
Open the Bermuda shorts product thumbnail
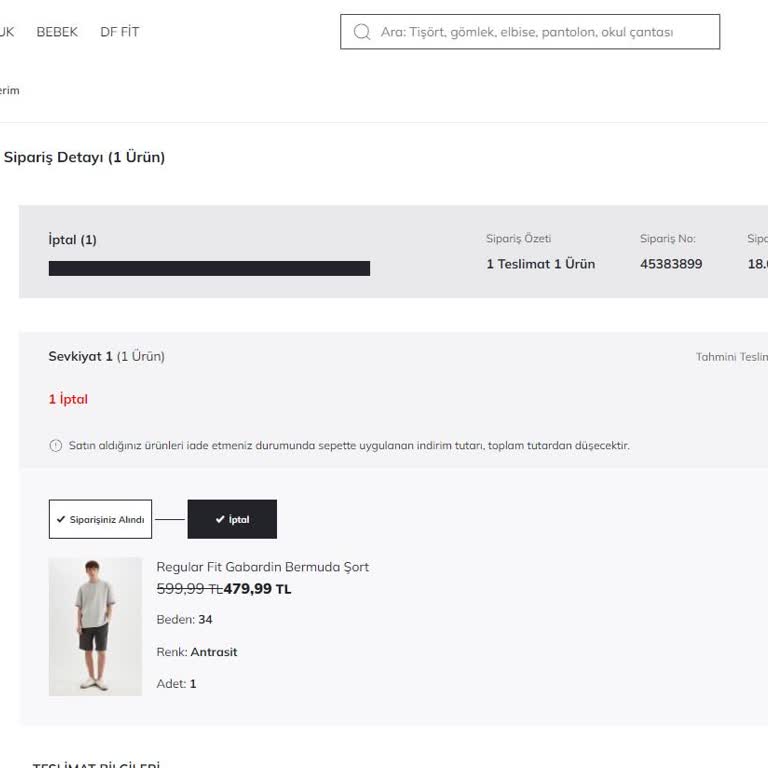(x=95, y=627)
